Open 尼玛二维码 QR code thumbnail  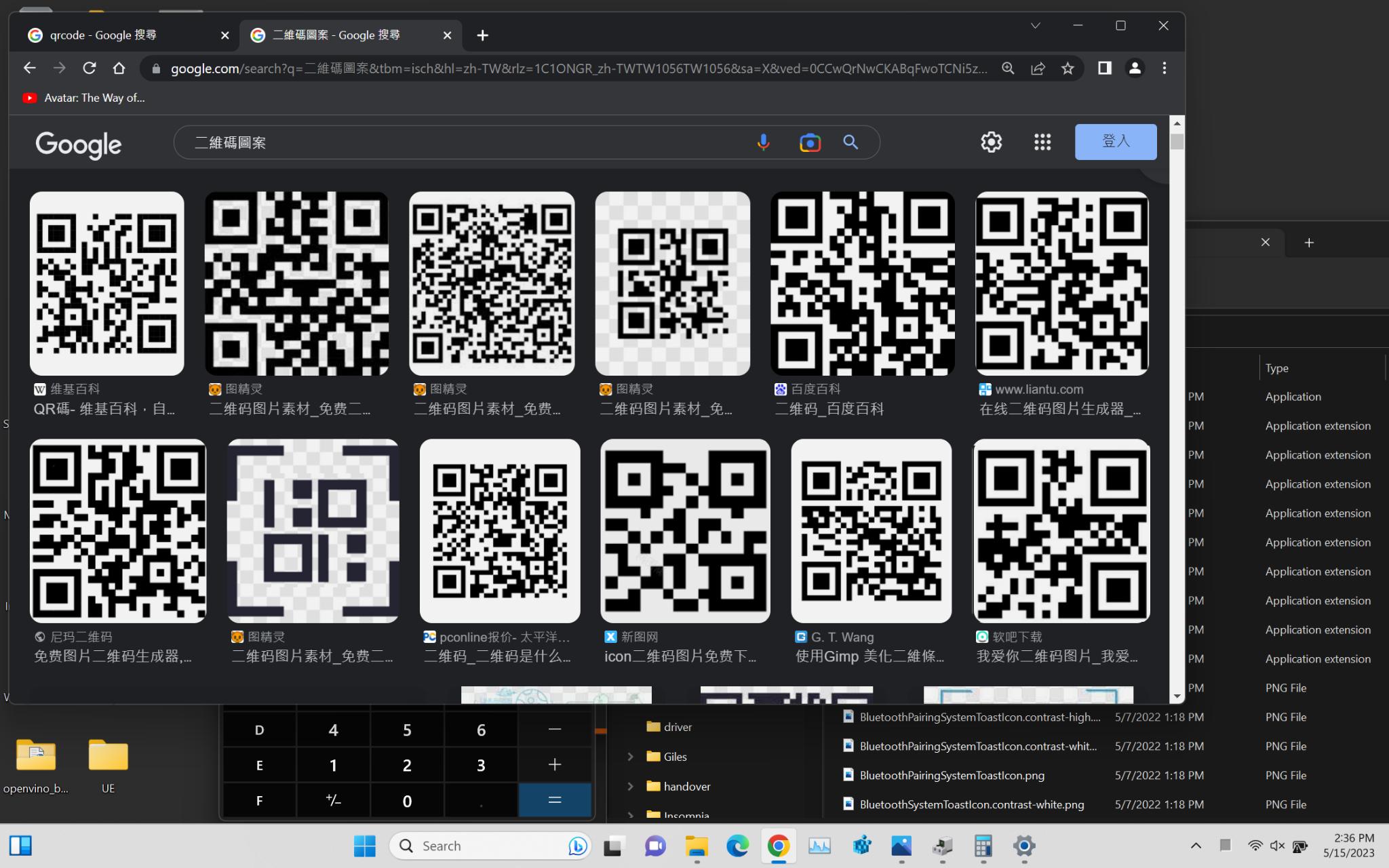(x=118, y=531)
